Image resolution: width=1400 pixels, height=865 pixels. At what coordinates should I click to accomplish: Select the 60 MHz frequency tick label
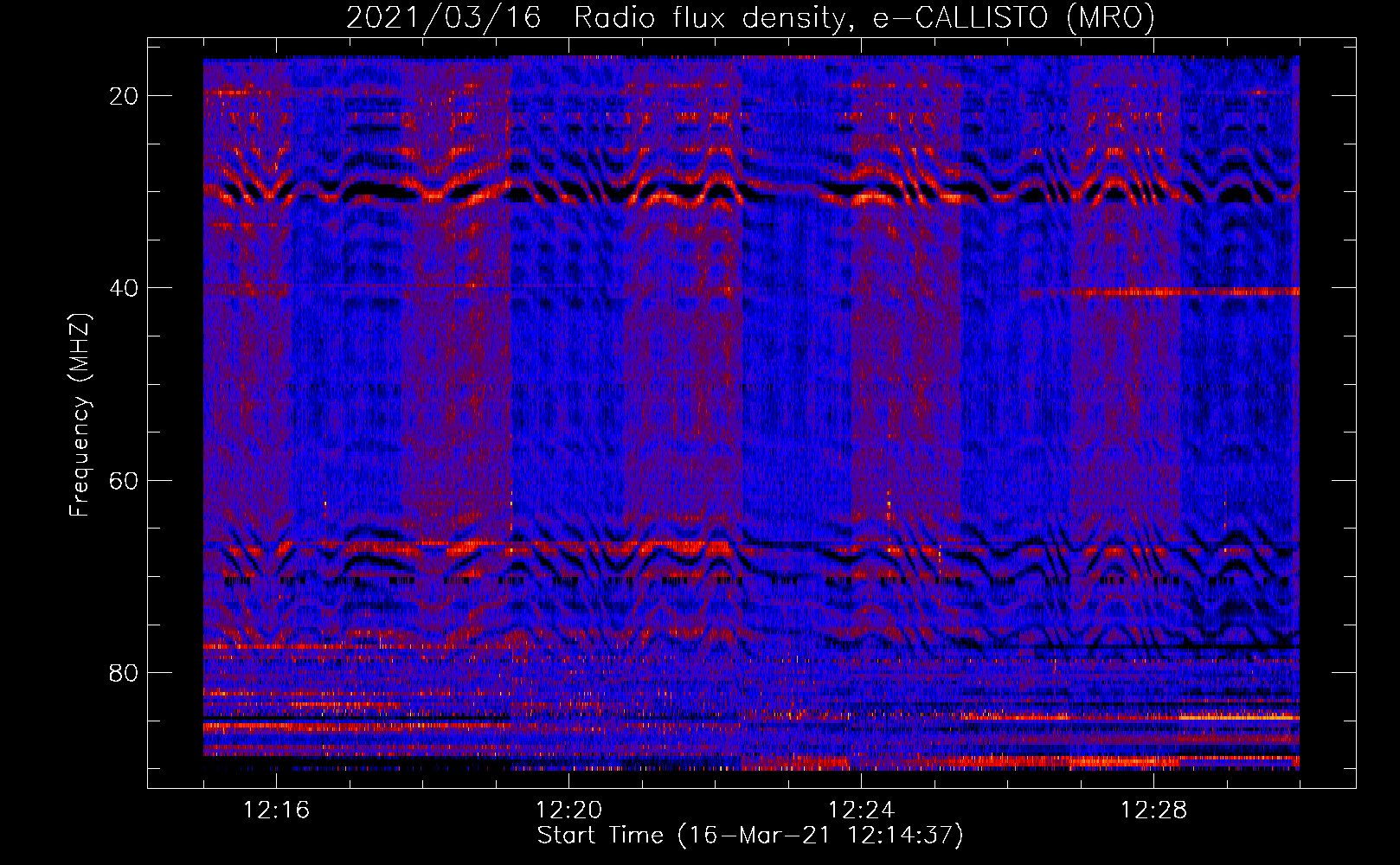click(124, 481)
